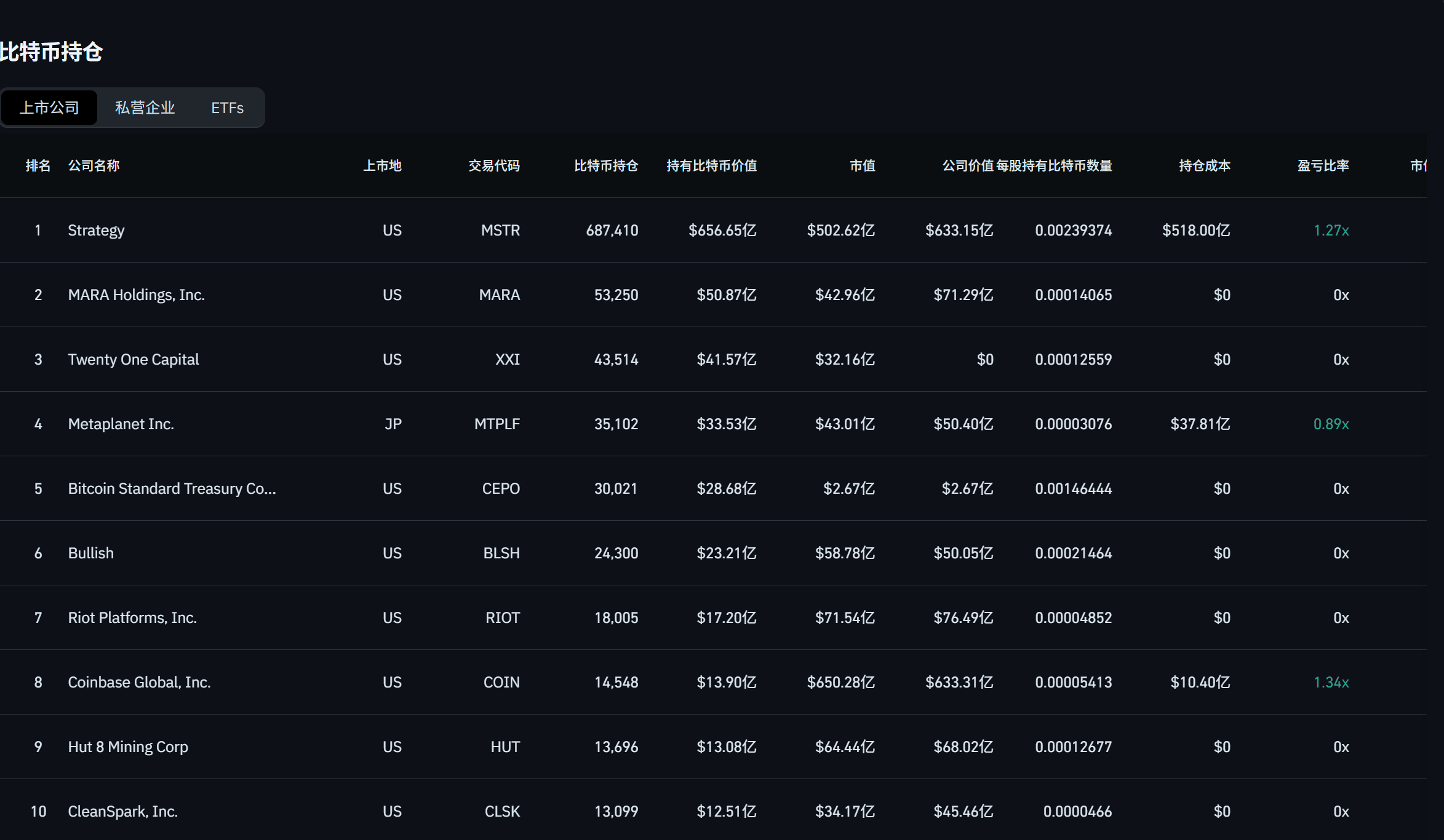Open the Strategy company row
Screen dimensions: 1444x840
(x=96, y=230)
